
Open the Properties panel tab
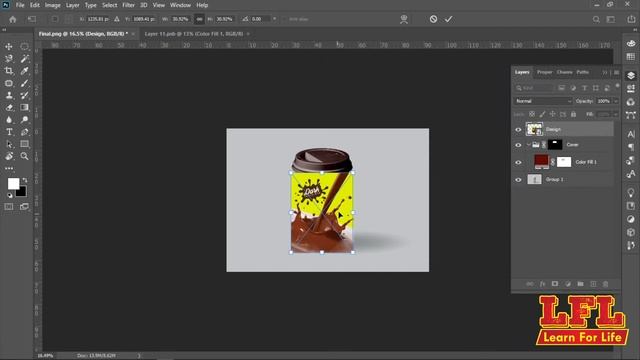[x=544, y=72]
